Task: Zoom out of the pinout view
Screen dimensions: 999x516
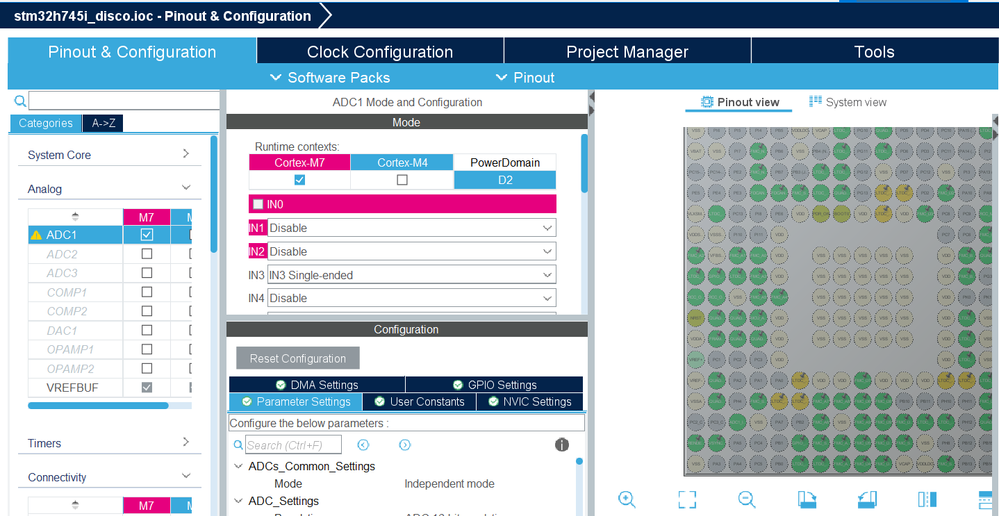Action: (x=747, y=499)
